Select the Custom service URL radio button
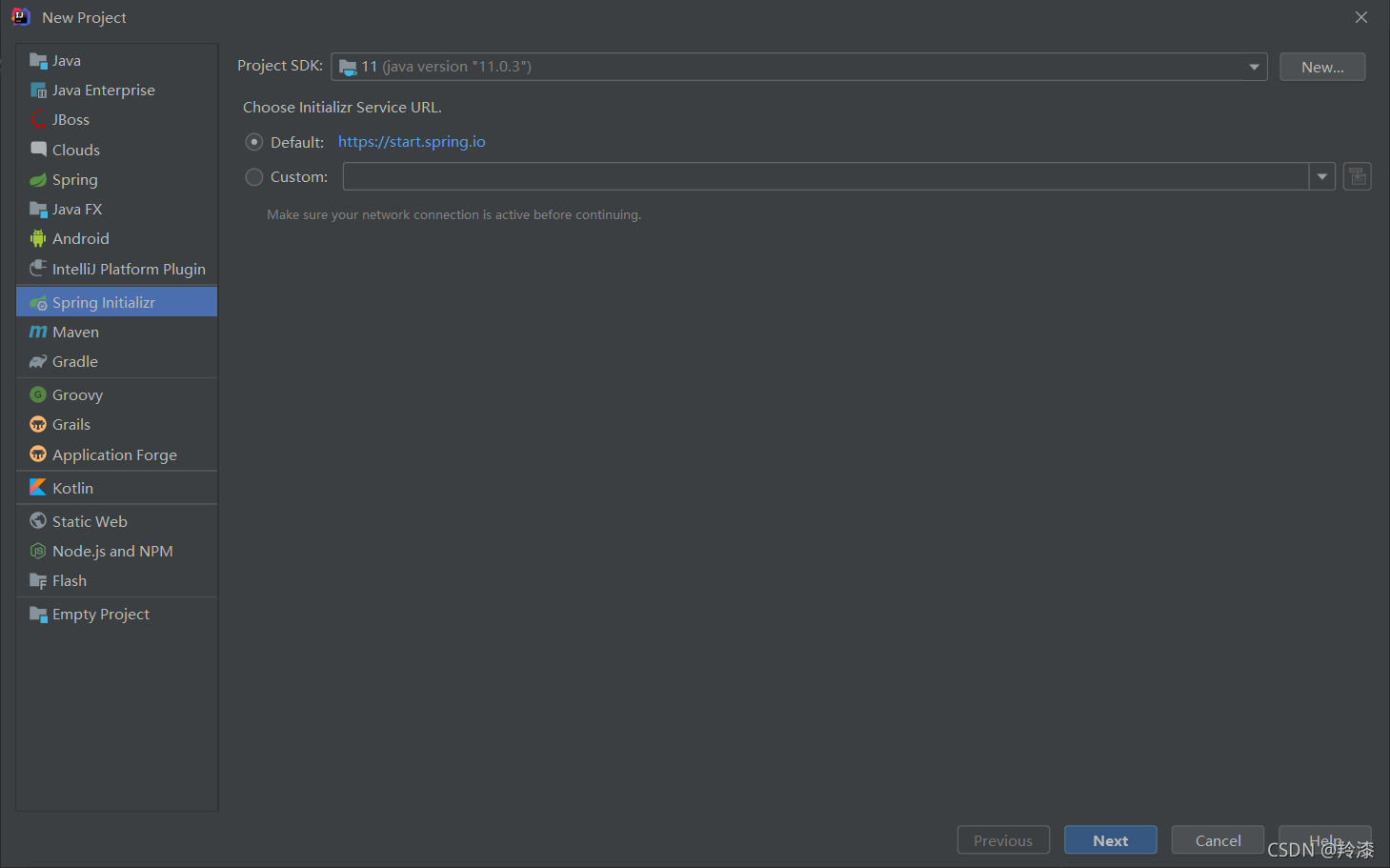Viewport: 1390px width, 868px height. (x=254, y=177)
